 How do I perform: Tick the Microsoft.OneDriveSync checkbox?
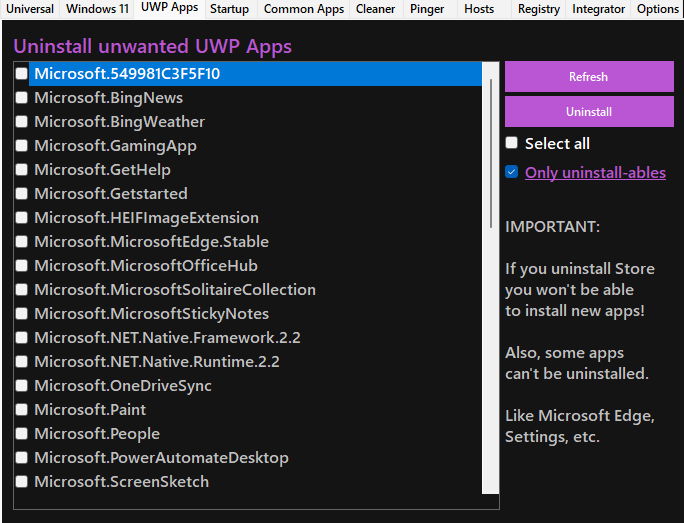point(21,385)
